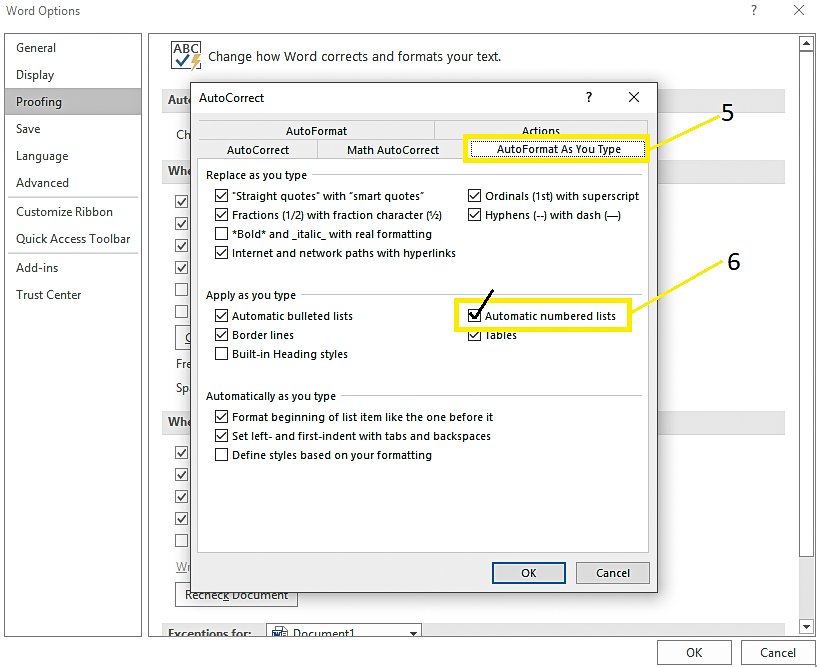Open Trust Center category
817x667 pixels.
(x=73, y=295)
